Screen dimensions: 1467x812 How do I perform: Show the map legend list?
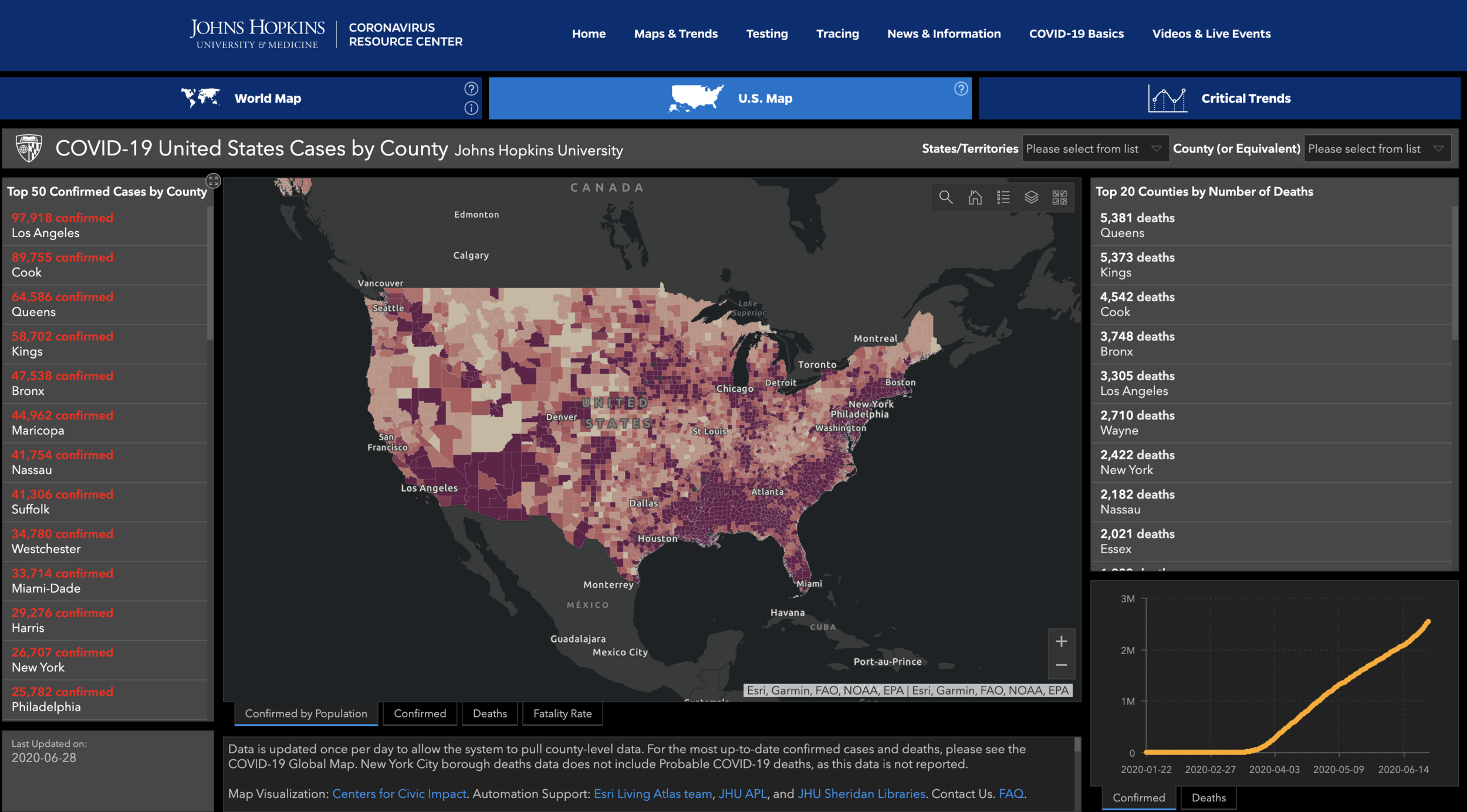[x=1003, y=197]
